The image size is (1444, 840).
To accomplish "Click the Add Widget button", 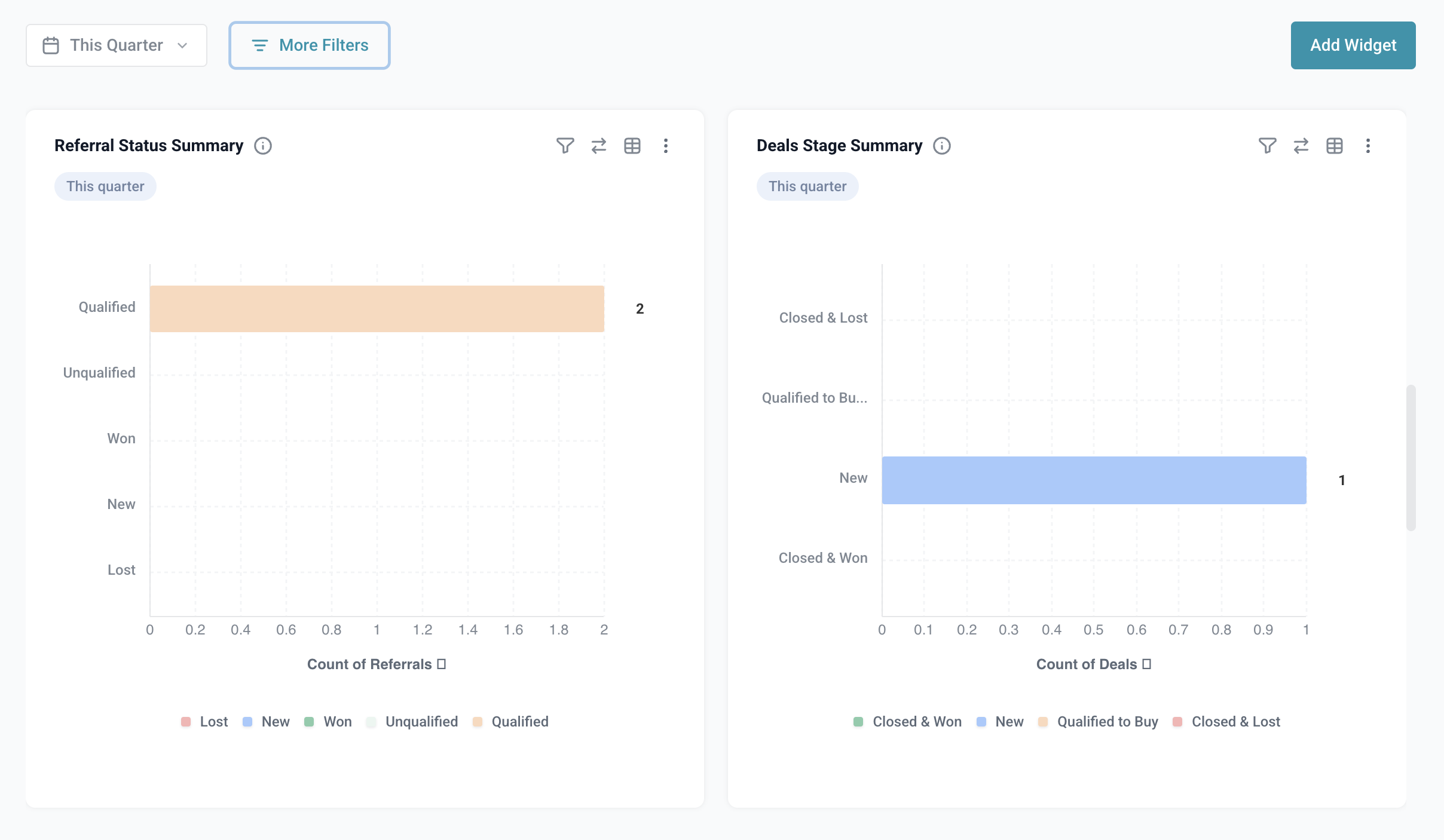I will pyautogui.click(x=1353, y=45).
